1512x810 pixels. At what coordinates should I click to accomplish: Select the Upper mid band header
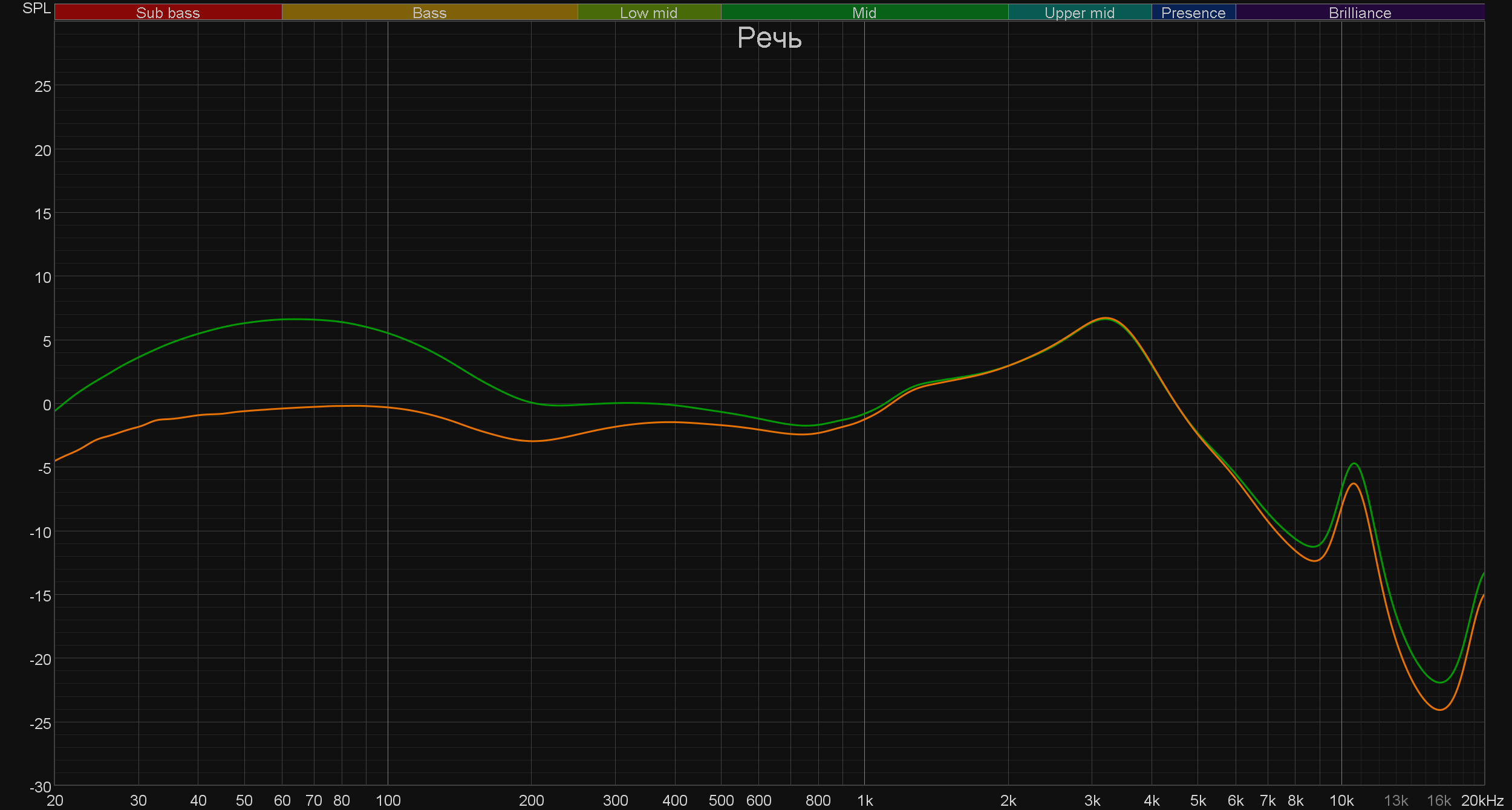pyautogui.click(x=1079, y=13)
